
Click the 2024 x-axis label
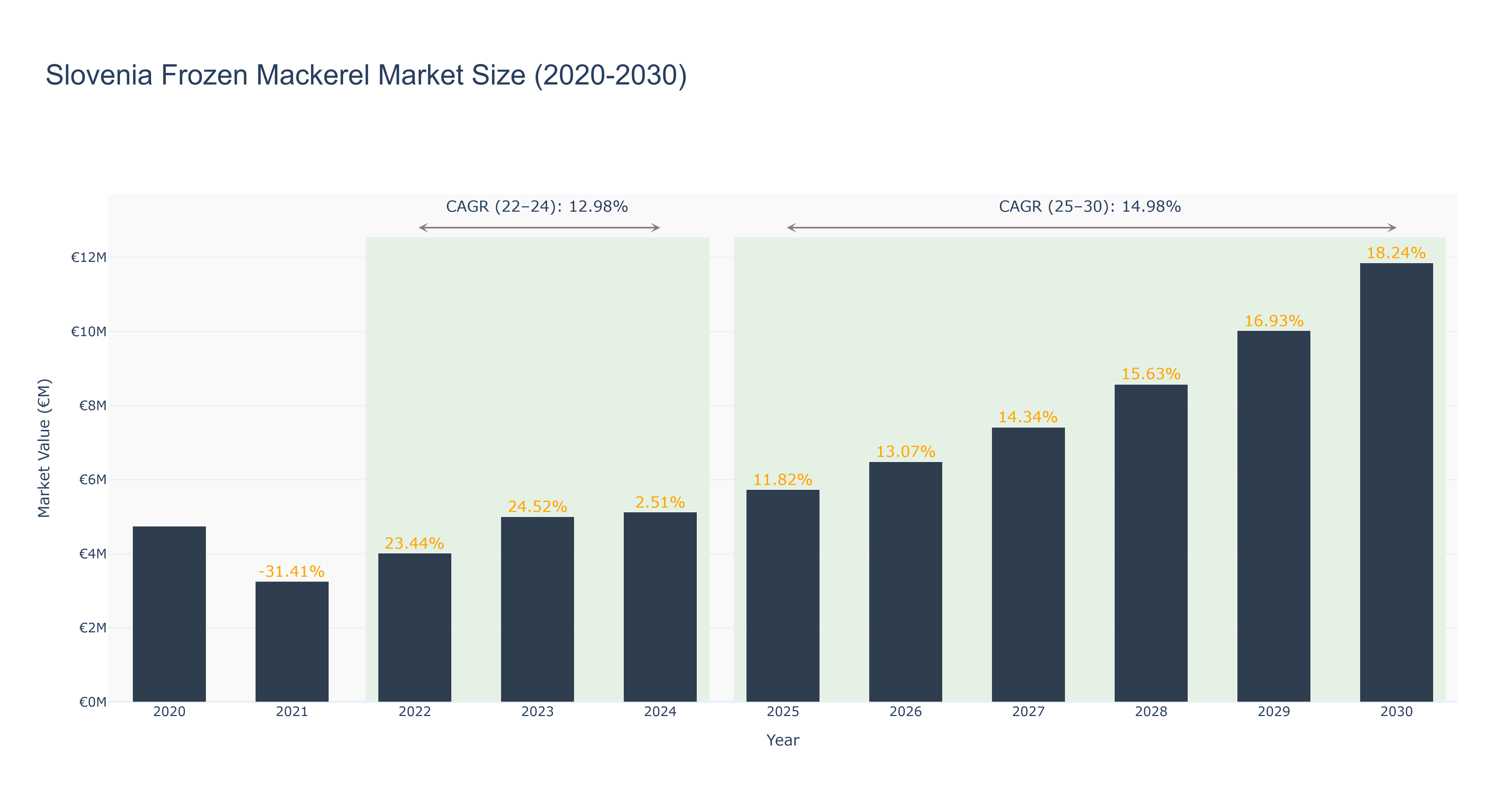click(x=660, y=711)
